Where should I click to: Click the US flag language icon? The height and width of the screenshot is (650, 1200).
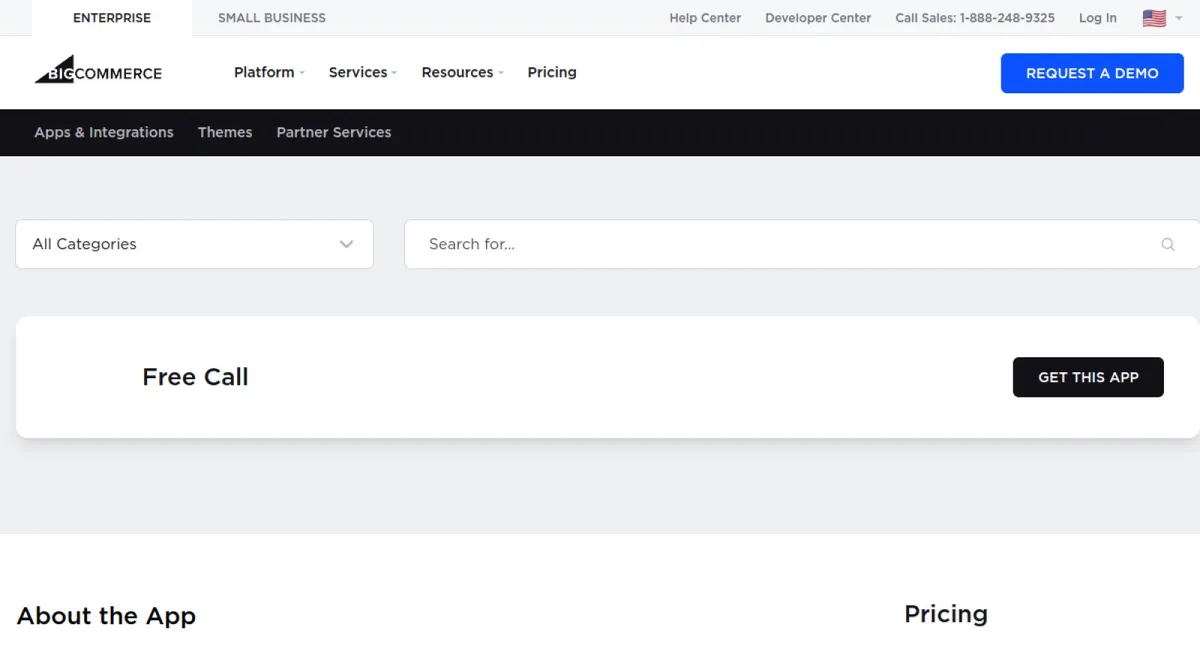pyautogui.click(x=1154, y=18)
